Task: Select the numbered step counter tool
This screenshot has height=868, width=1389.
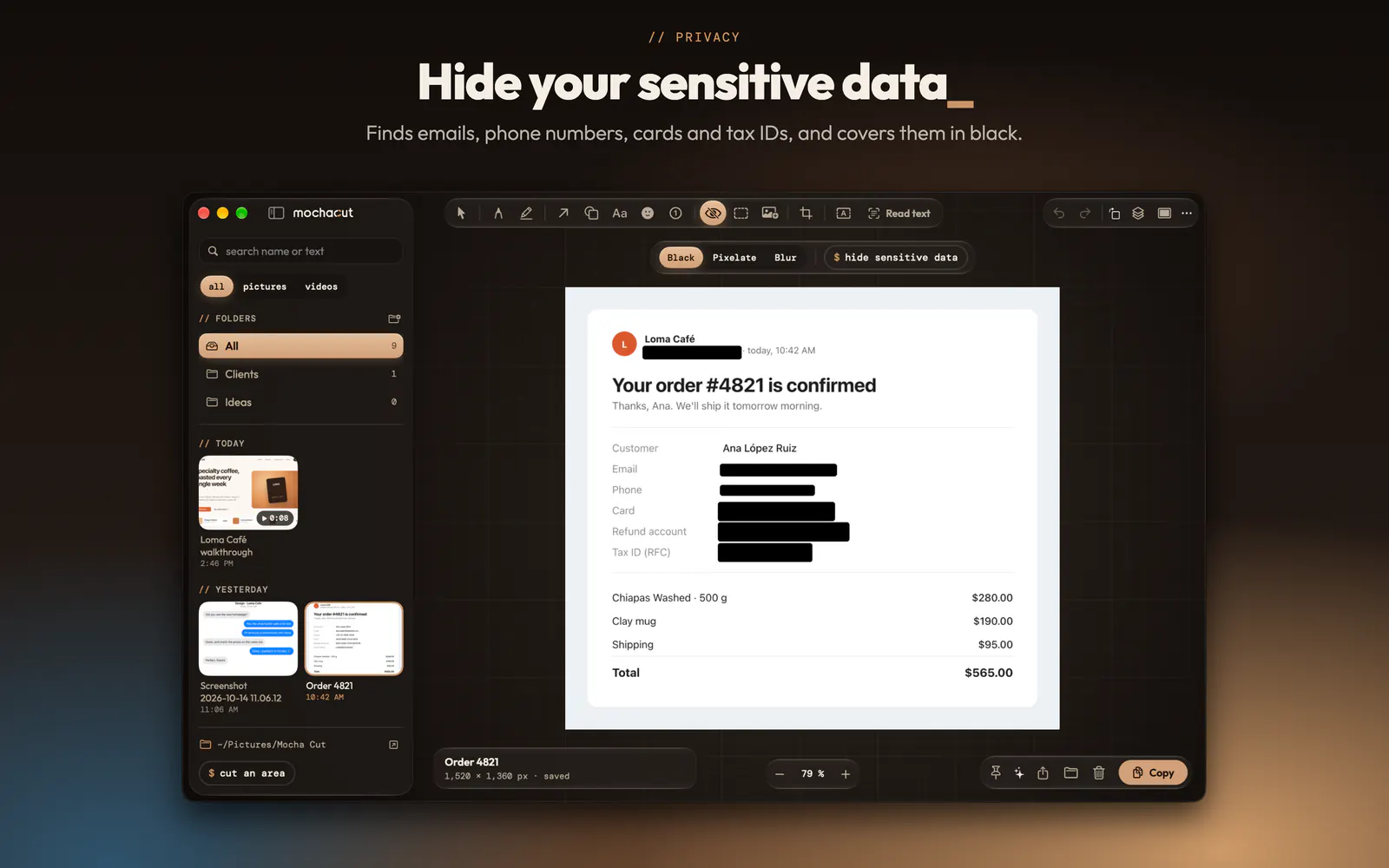Action: point(675,214)
